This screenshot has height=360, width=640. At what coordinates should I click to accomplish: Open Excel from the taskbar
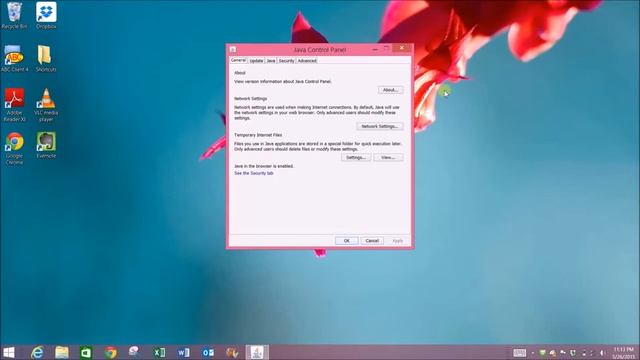pos(159,352)
